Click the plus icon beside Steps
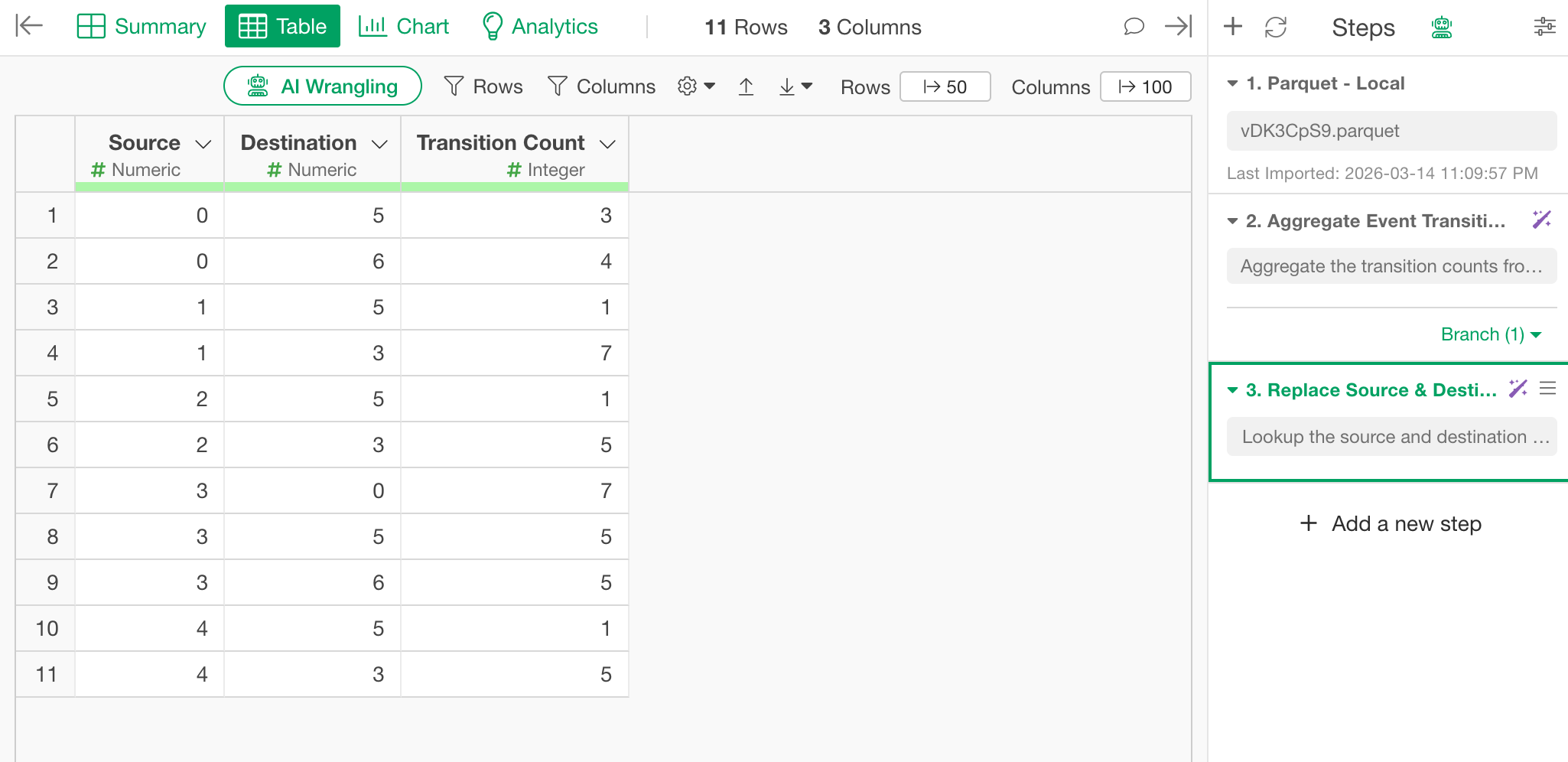Viewport: 1568px width, 762px height. click(x=1232, y=27)
